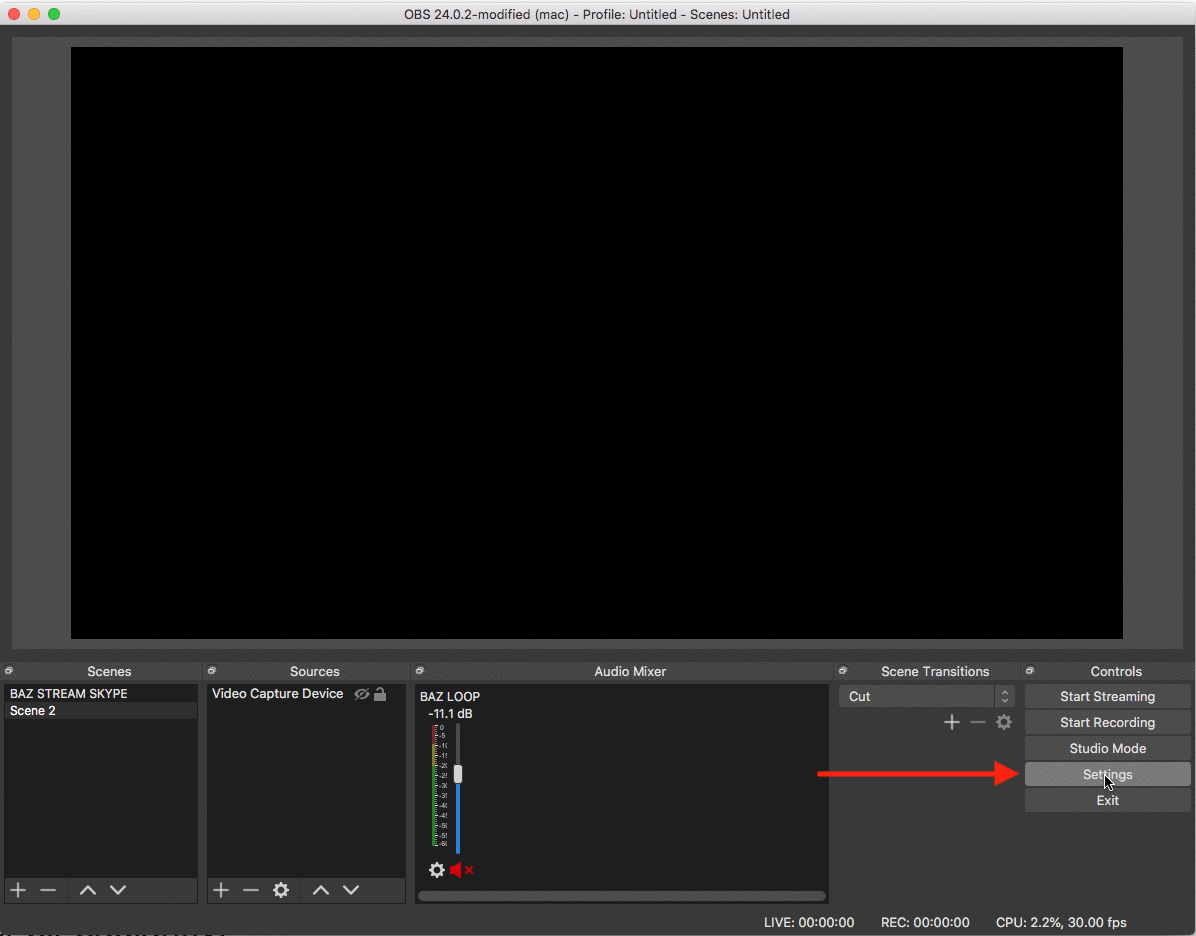Click BAZ LOOP volume slider handle
This screenshot has height=936, width=1196.
[x=458, y=774]
